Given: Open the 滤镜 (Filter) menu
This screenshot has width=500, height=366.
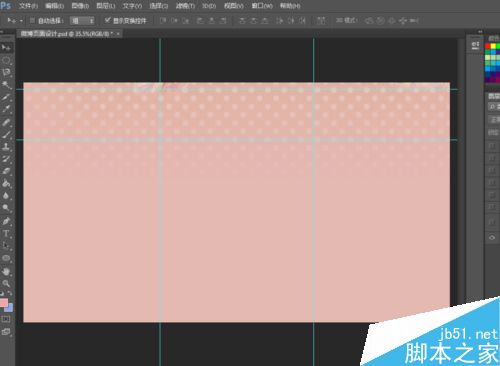Looking at the screenshot, I should click(185, 6).
